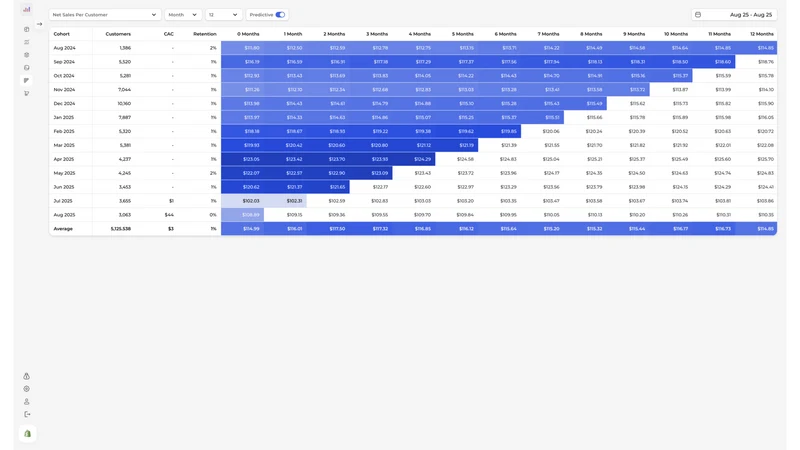800x450 pixels.
Task: Click the Shopify bag icon
Action: pyautogui.click(x=28, y=434)
